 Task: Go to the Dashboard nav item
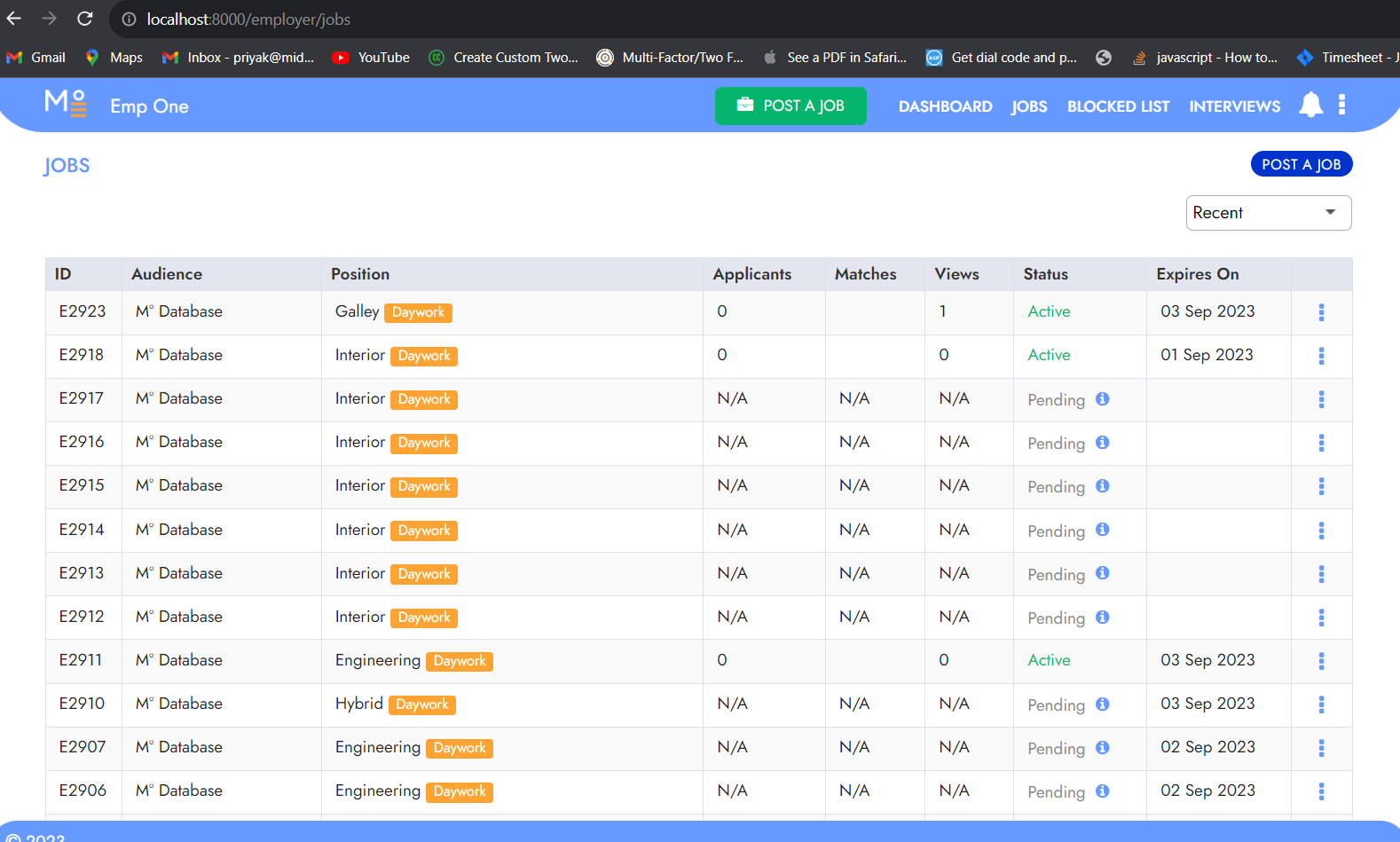pos(945,106)
